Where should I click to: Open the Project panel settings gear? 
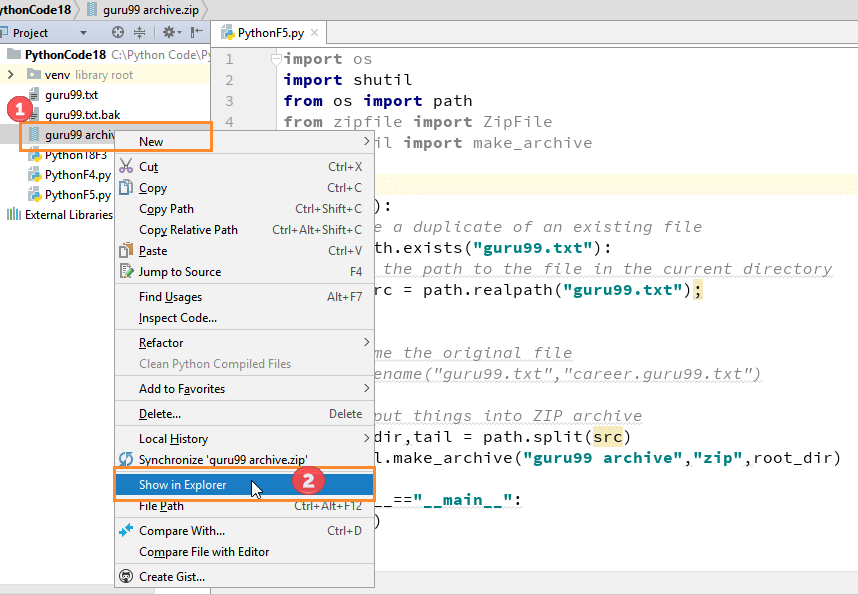coord(168,32)
